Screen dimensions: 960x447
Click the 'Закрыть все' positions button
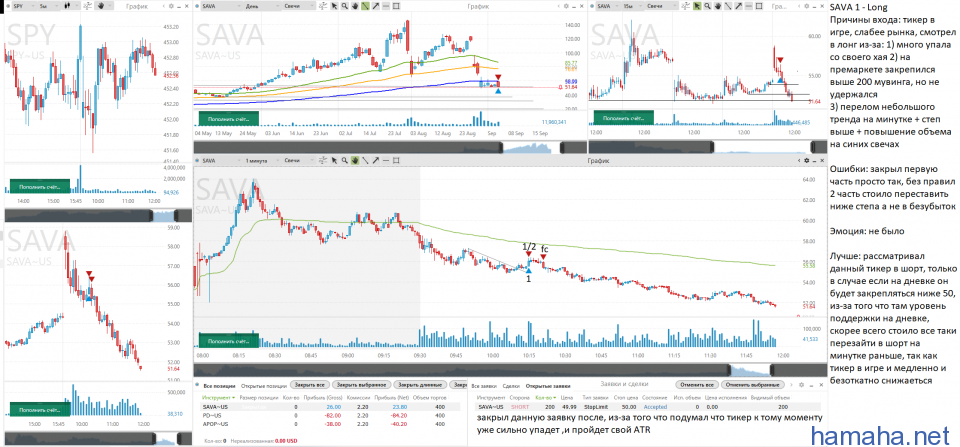click(x=312, y=384)
